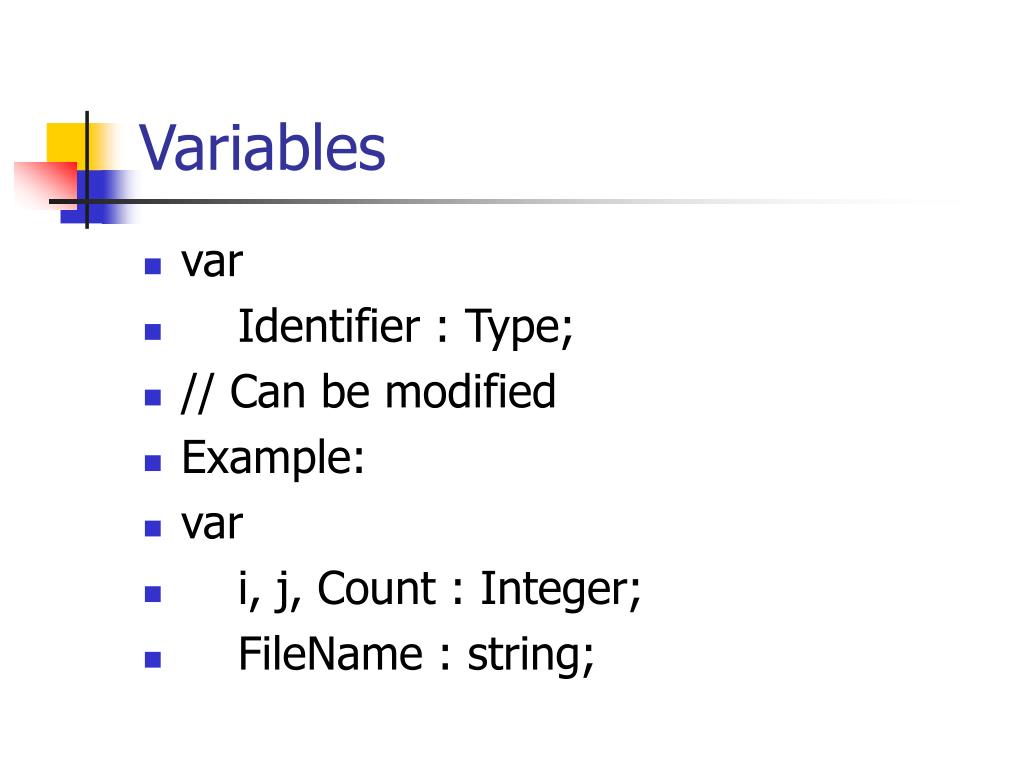
Task: Click the bullet beside i, j, Count
Action: click(153, 594)
